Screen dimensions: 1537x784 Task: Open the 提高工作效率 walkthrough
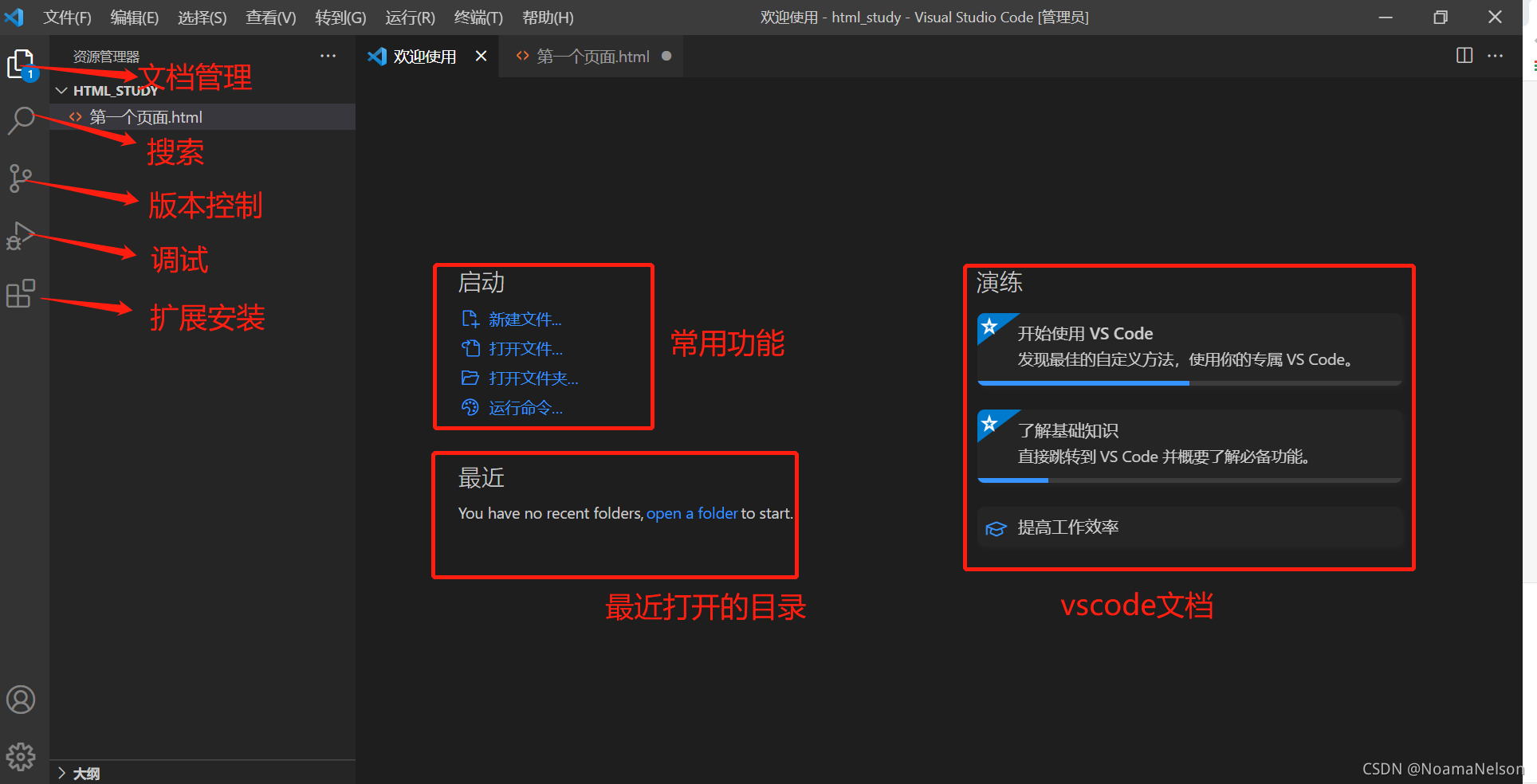[1189, 527]
